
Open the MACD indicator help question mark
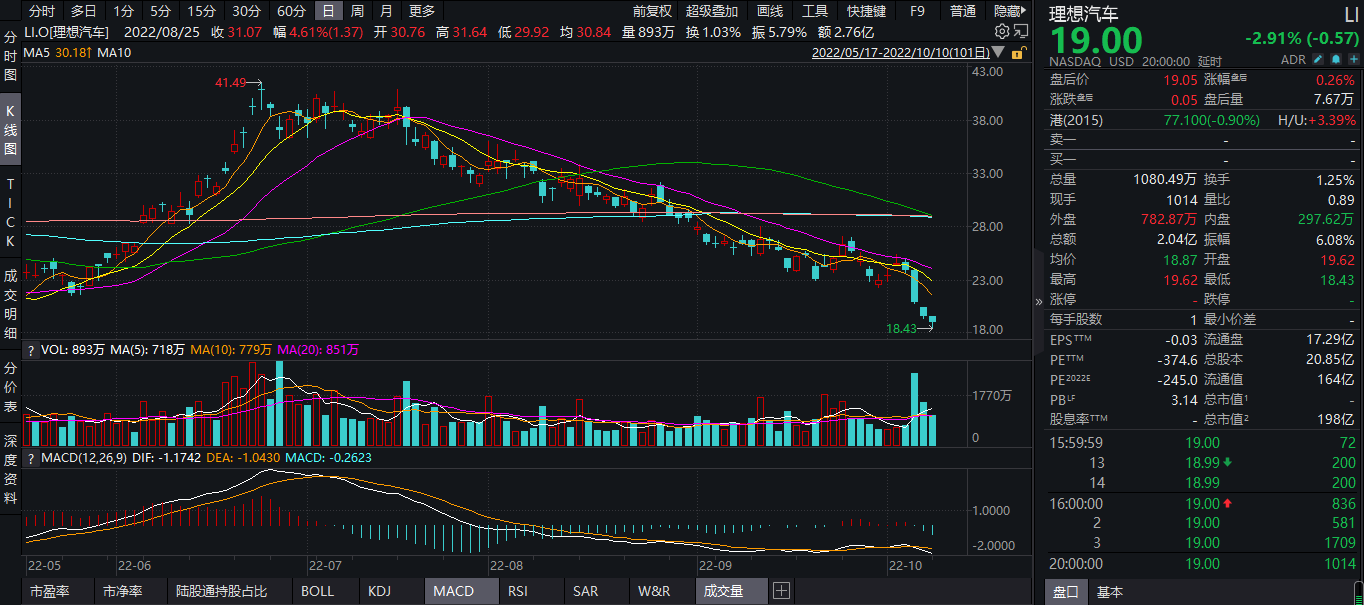pyautogui.click(x=30, y=458)
